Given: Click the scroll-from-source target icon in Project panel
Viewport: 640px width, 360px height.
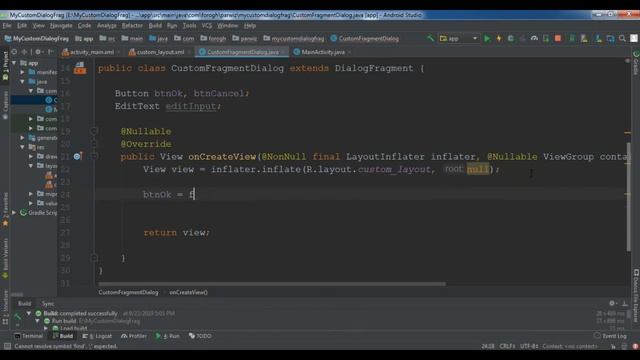Looking at the screenshot, I should tap(14, 52).
